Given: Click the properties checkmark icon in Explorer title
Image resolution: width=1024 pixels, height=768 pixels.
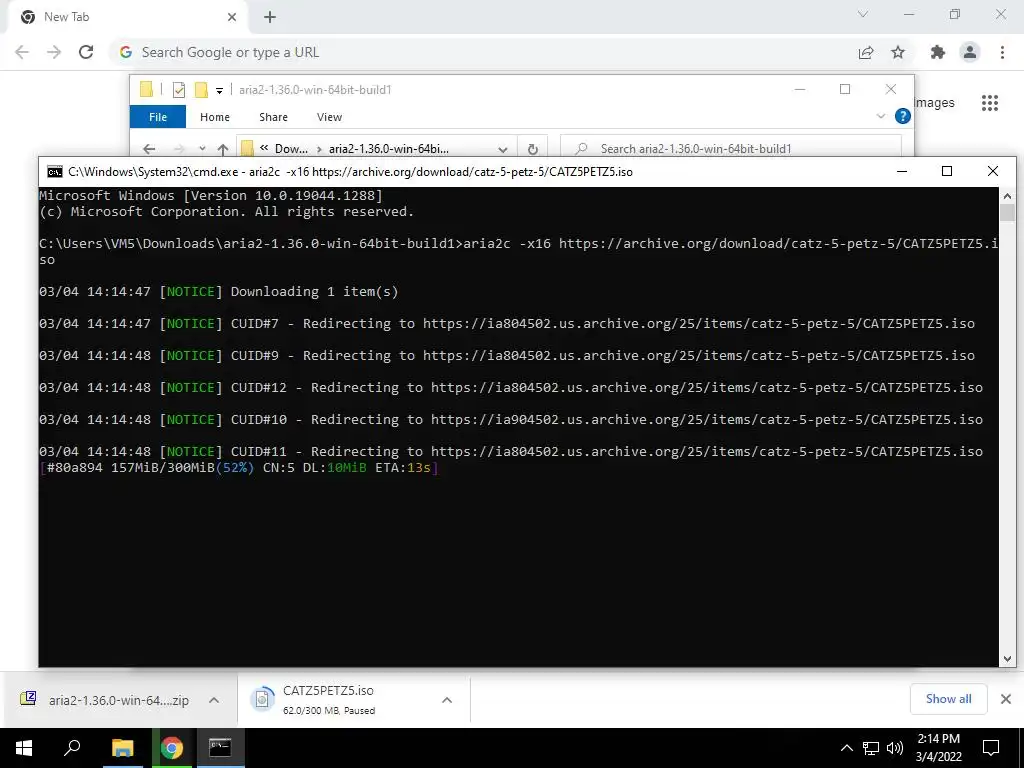Looking at the screenshot, I should click(178, 89).
